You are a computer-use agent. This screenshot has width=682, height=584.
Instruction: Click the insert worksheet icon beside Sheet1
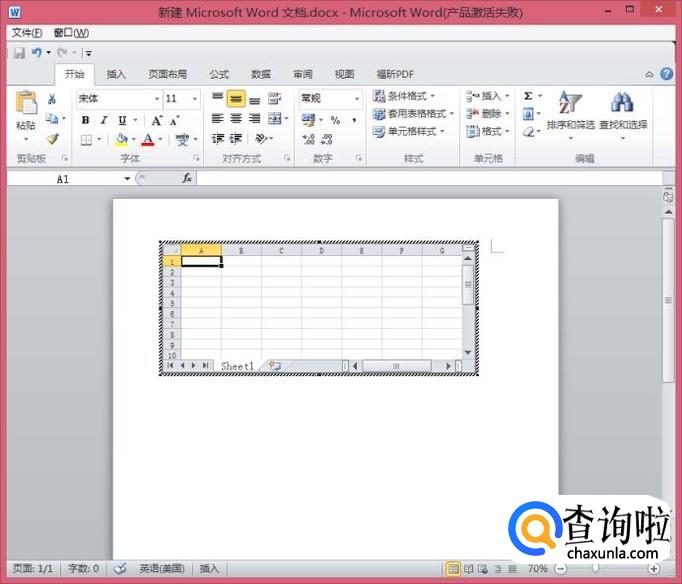(275, 366)
